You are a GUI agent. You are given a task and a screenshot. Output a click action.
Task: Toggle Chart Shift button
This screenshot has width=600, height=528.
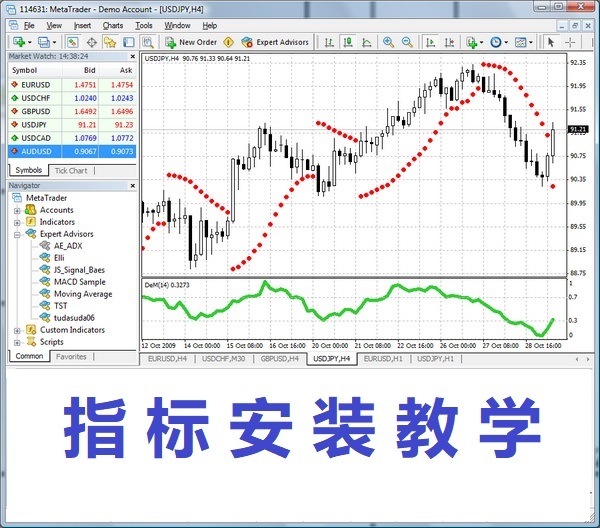coord(449,42)
